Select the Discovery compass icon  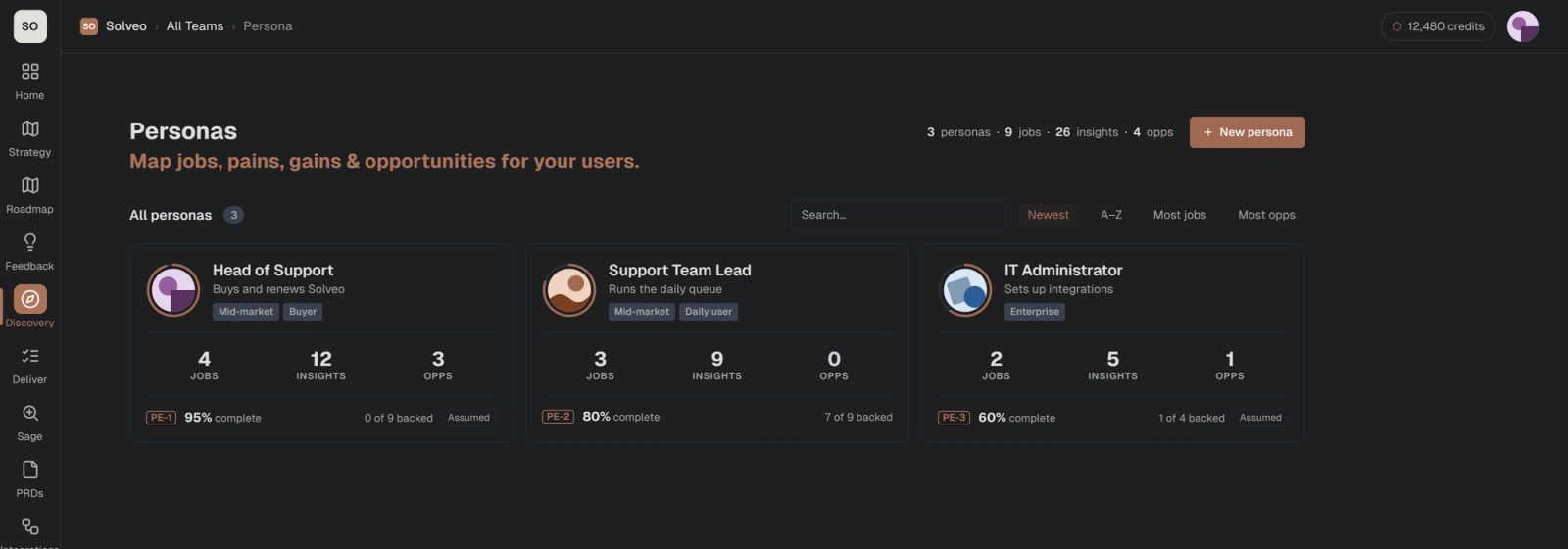tap(30, 299)
